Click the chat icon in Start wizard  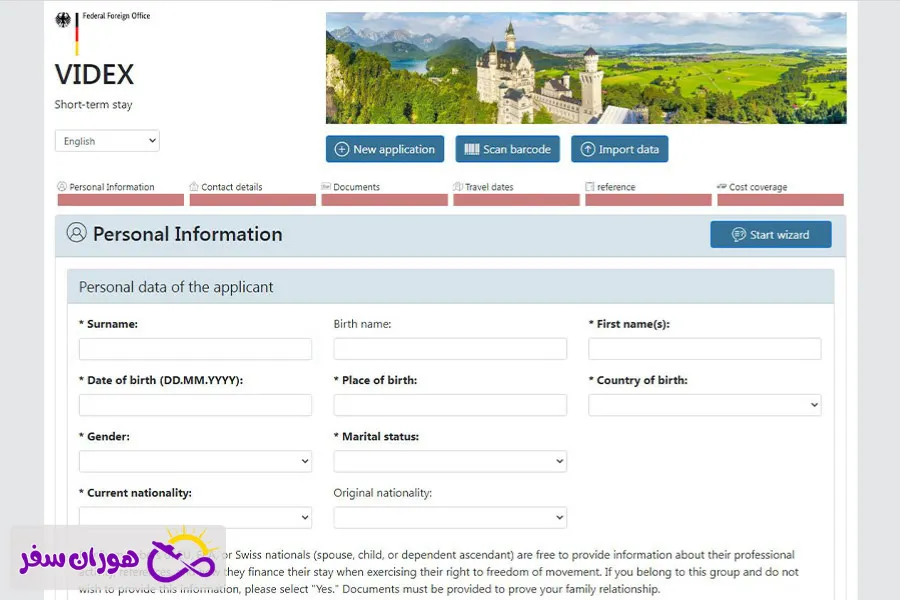(738, 235)
